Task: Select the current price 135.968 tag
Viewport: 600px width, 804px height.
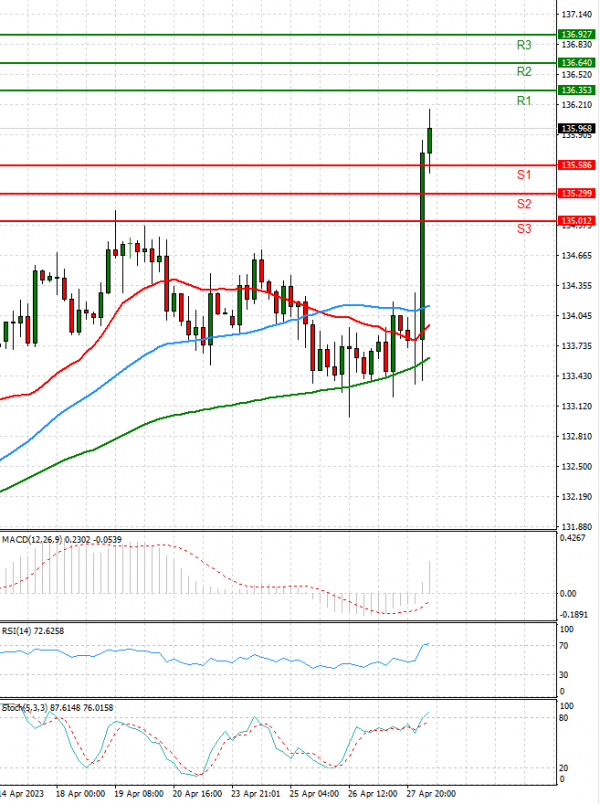Action: click(576, 128)
